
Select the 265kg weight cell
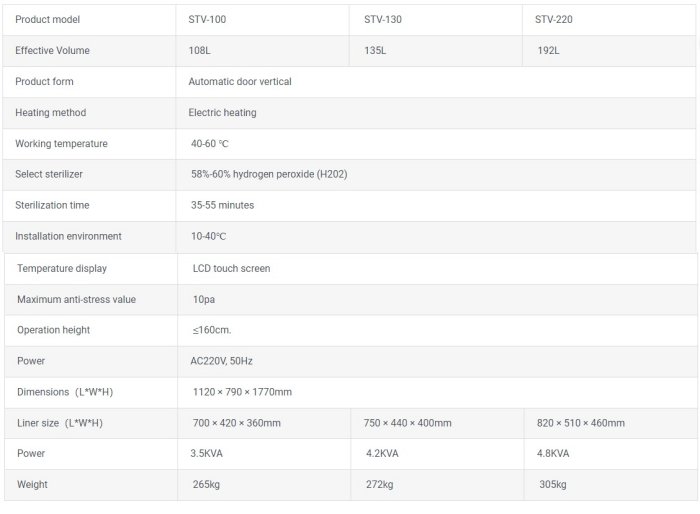[x=207, y=485]
